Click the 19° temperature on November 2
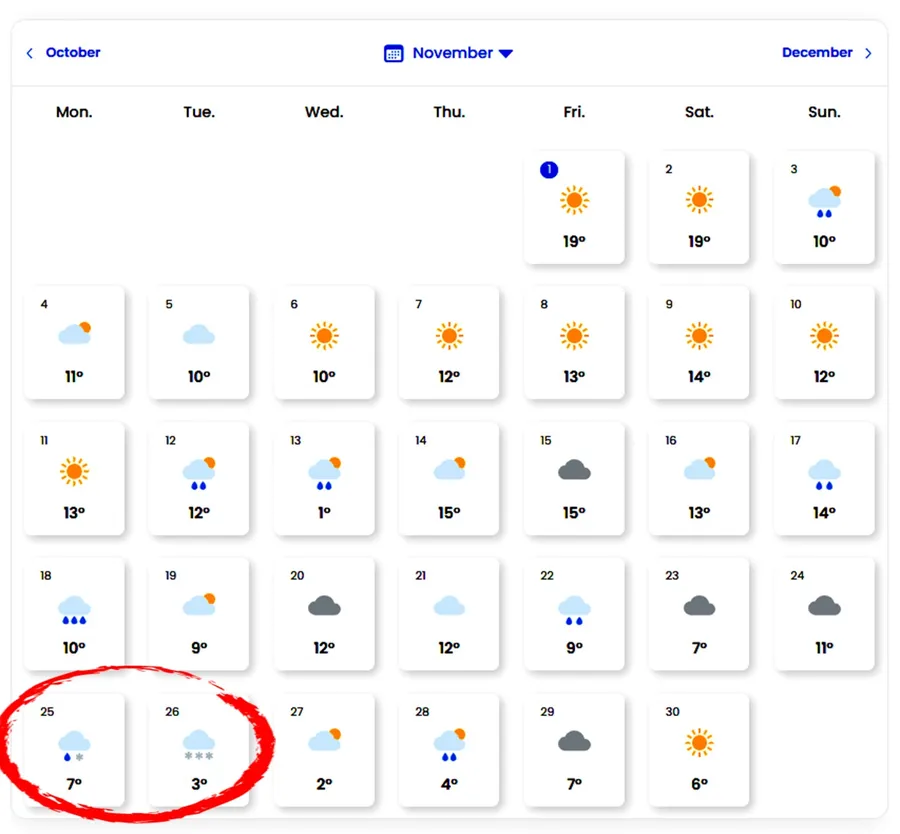This screenshot has width=900, height=834. pyautogui.click(x=699, y=241)
